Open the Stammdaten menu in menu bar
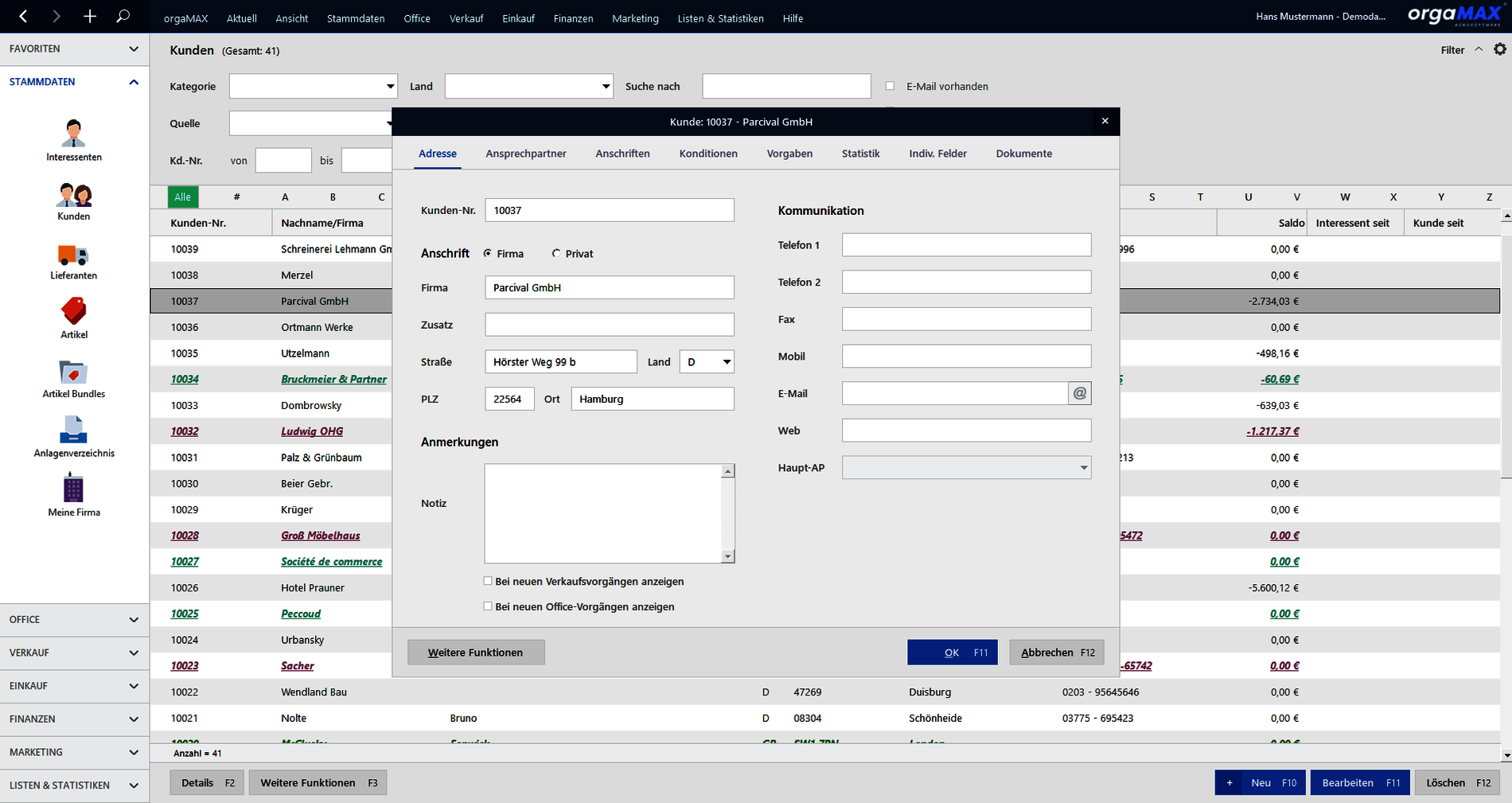 (356, 18)
